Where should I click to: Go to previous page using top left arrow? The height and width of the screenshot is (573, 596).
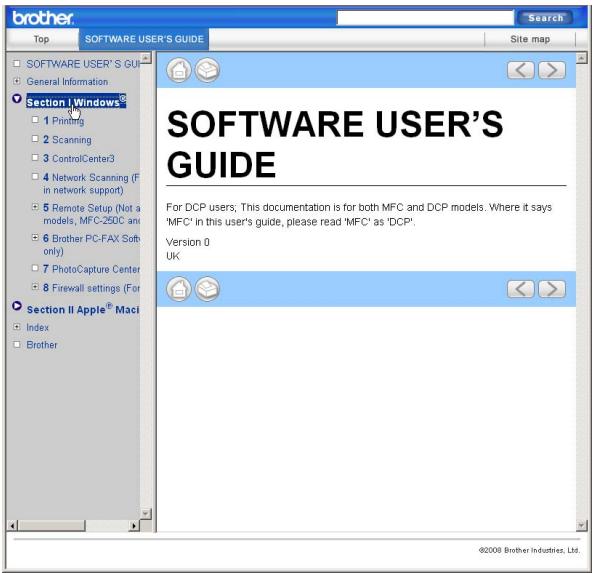point(521,70)
